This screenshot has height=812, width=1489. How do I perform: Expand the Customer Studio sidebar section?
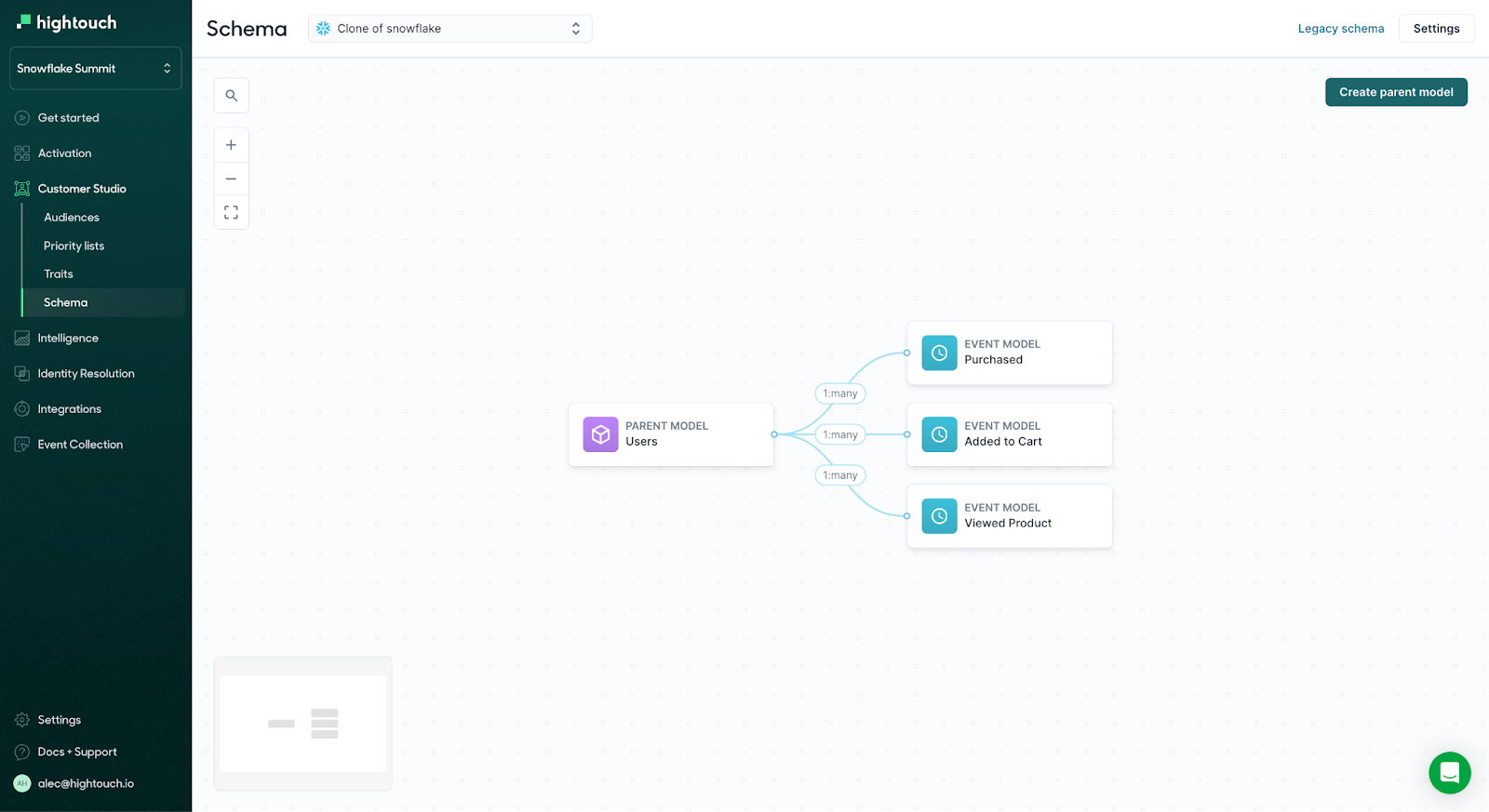coord(82,189)
